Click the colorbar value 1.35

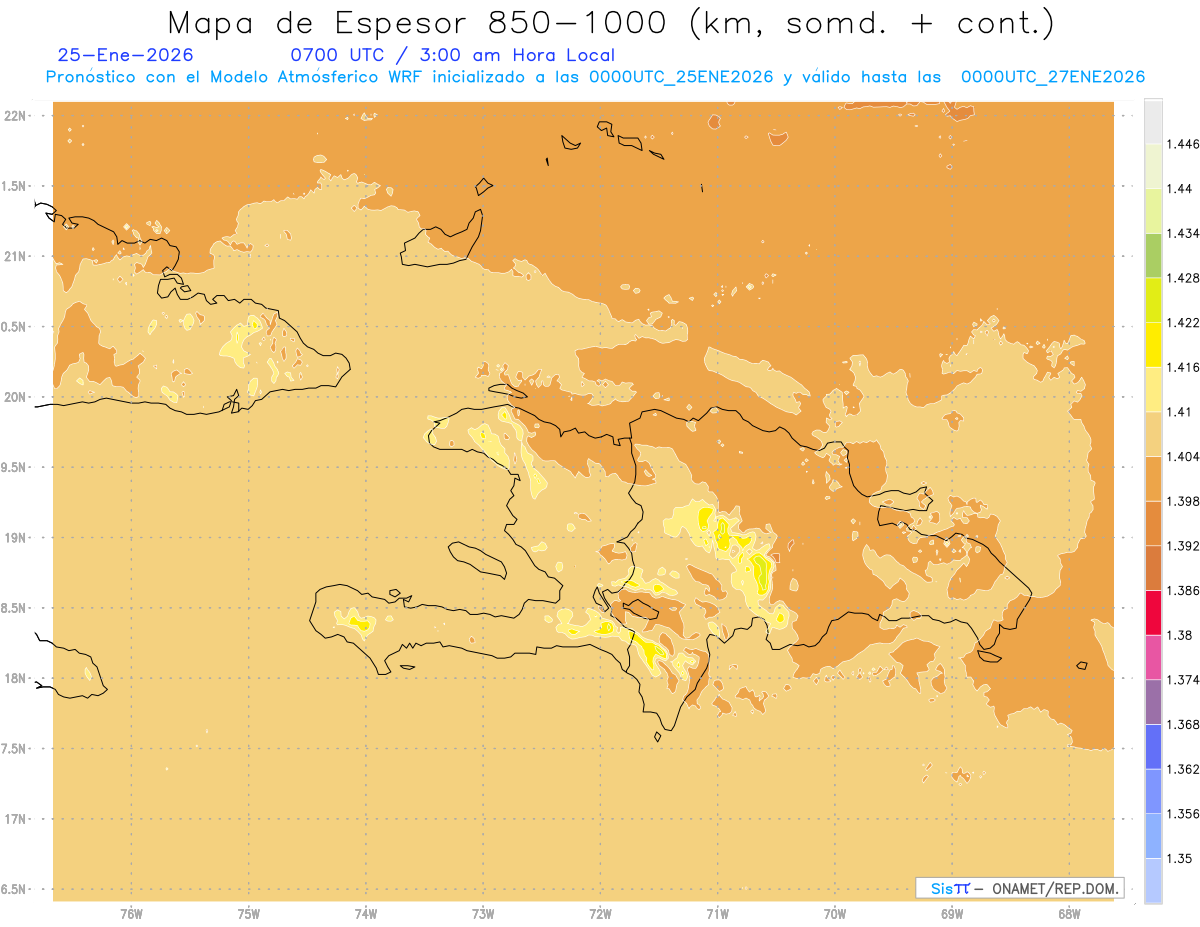click(x=1181, y=858)
